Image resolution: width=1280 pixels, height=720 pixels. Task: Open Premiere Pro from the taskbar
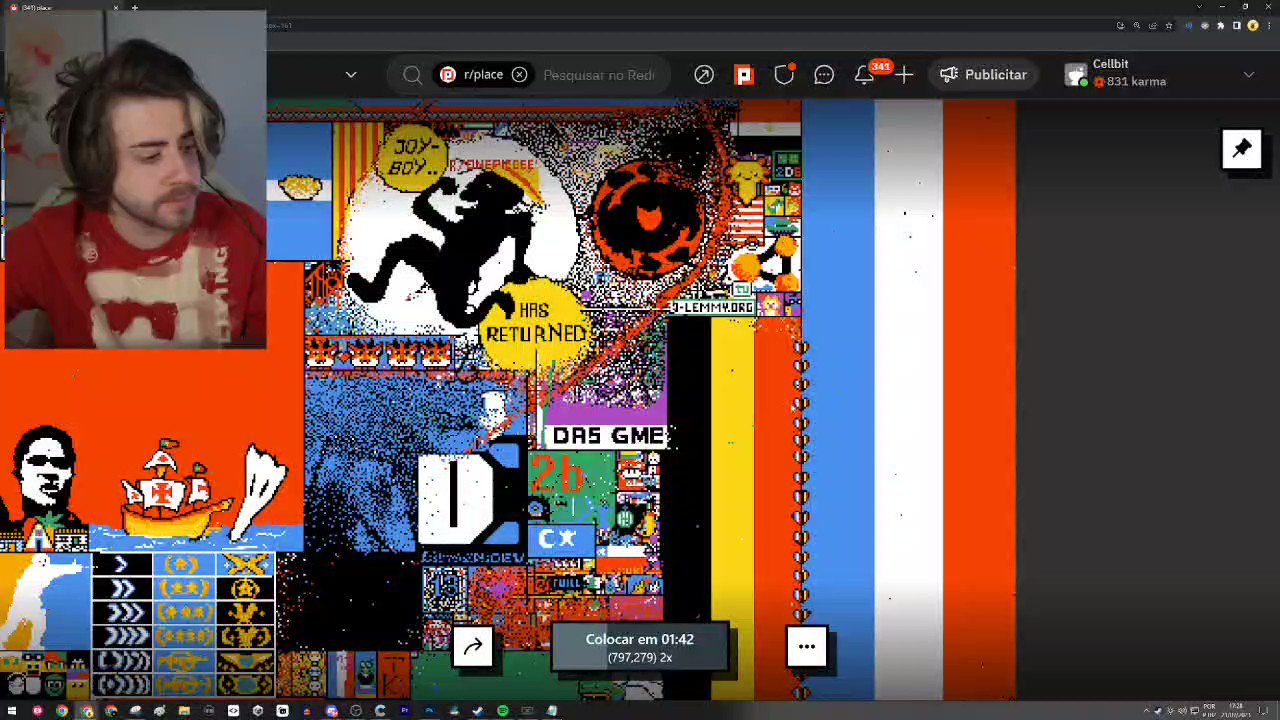pos(405,711)
